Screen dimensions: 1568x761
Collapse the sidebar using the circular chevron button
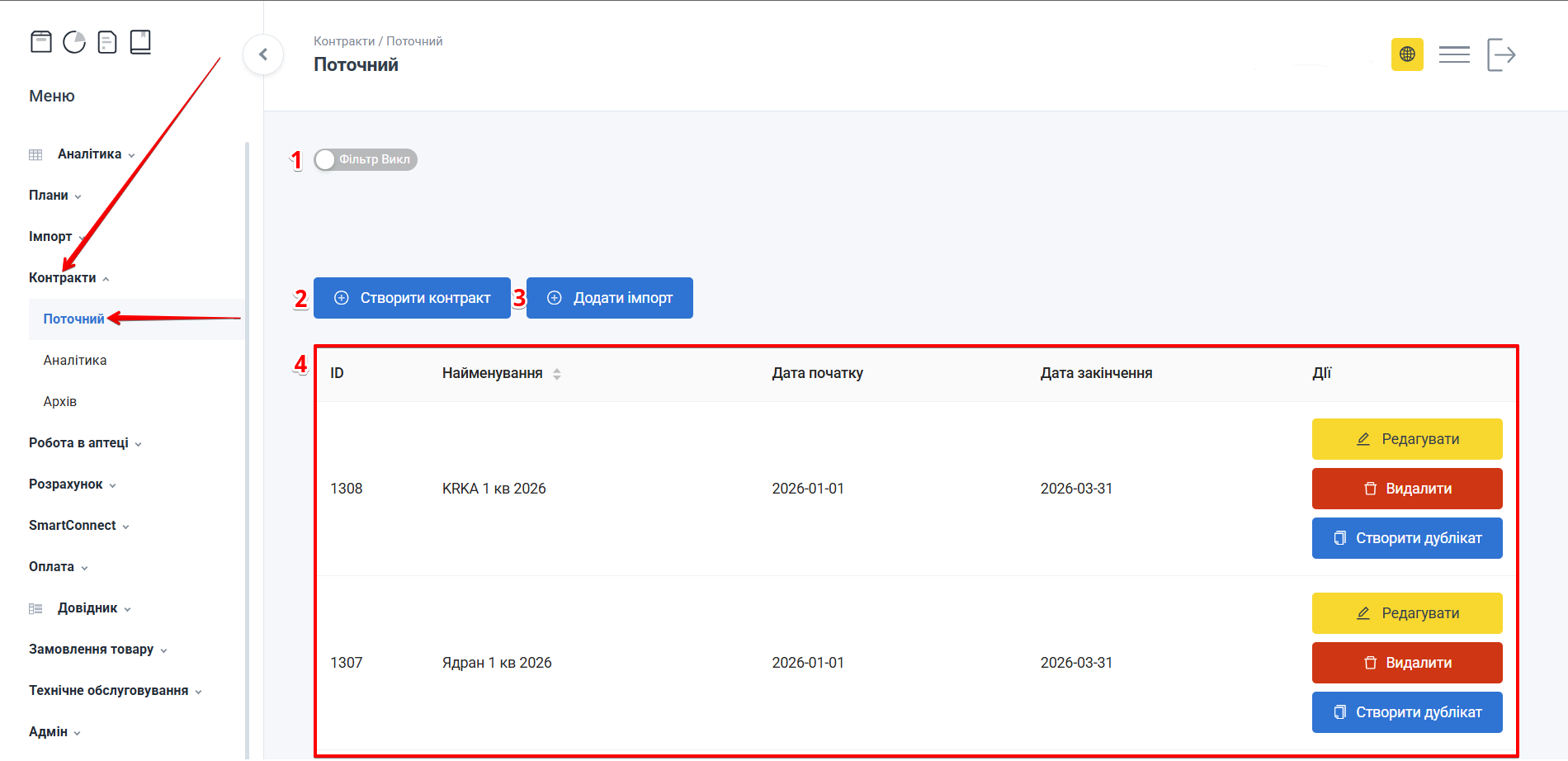point(263,54)
